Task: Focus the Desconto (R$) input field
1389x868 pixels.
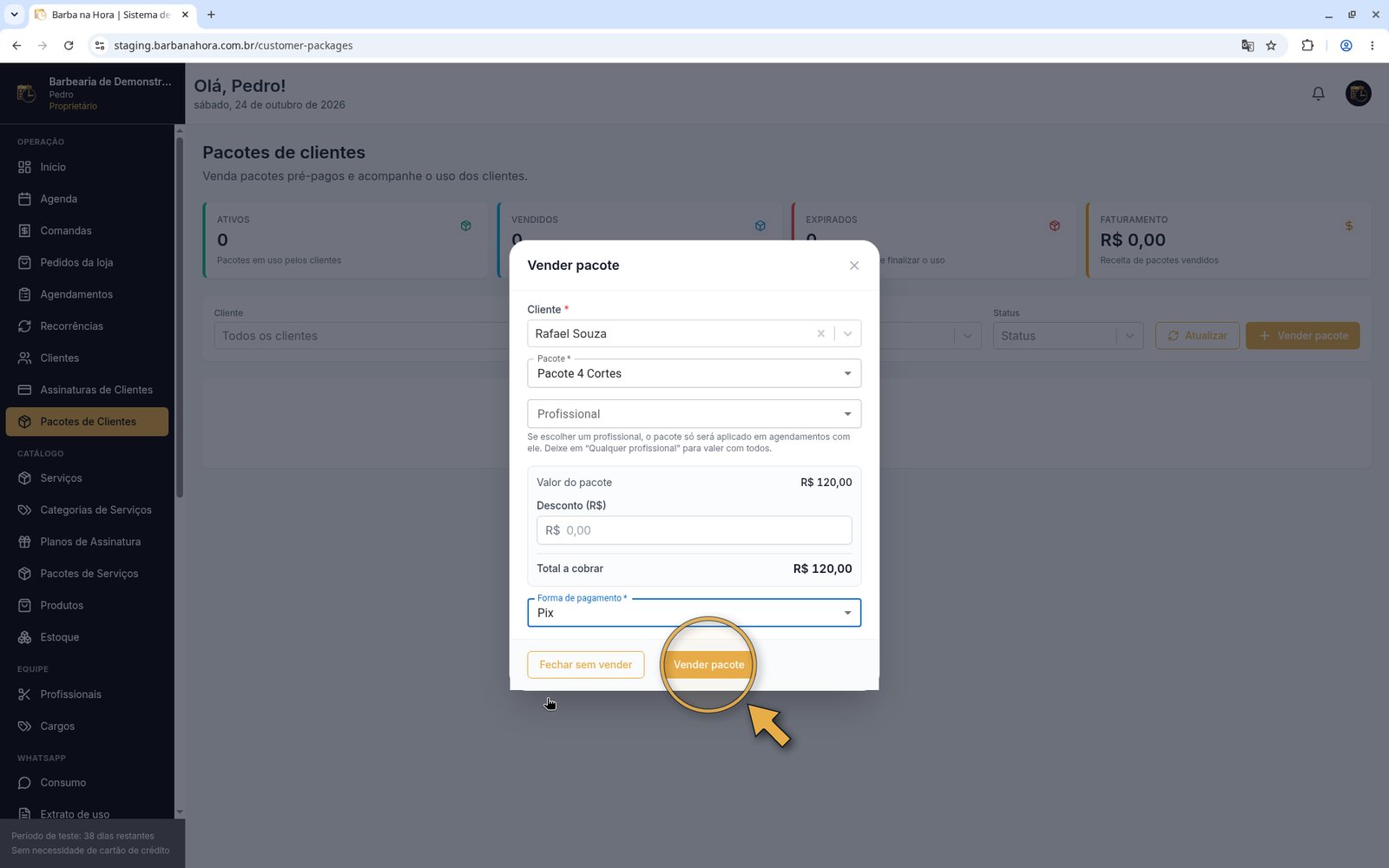Action: click(x=694, y=530)
